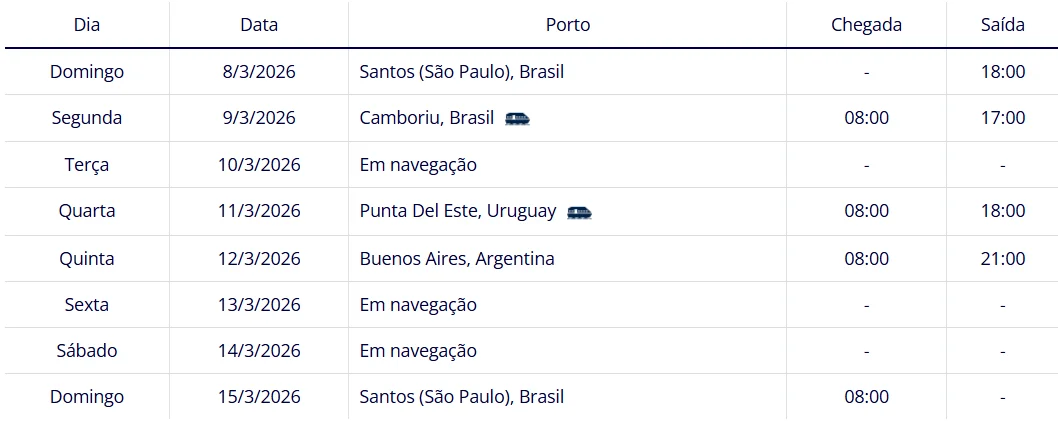The height and width of the screenshot is (421, 1058).
Task: Click the 21:00 departure time
Action: point(1002,258)
